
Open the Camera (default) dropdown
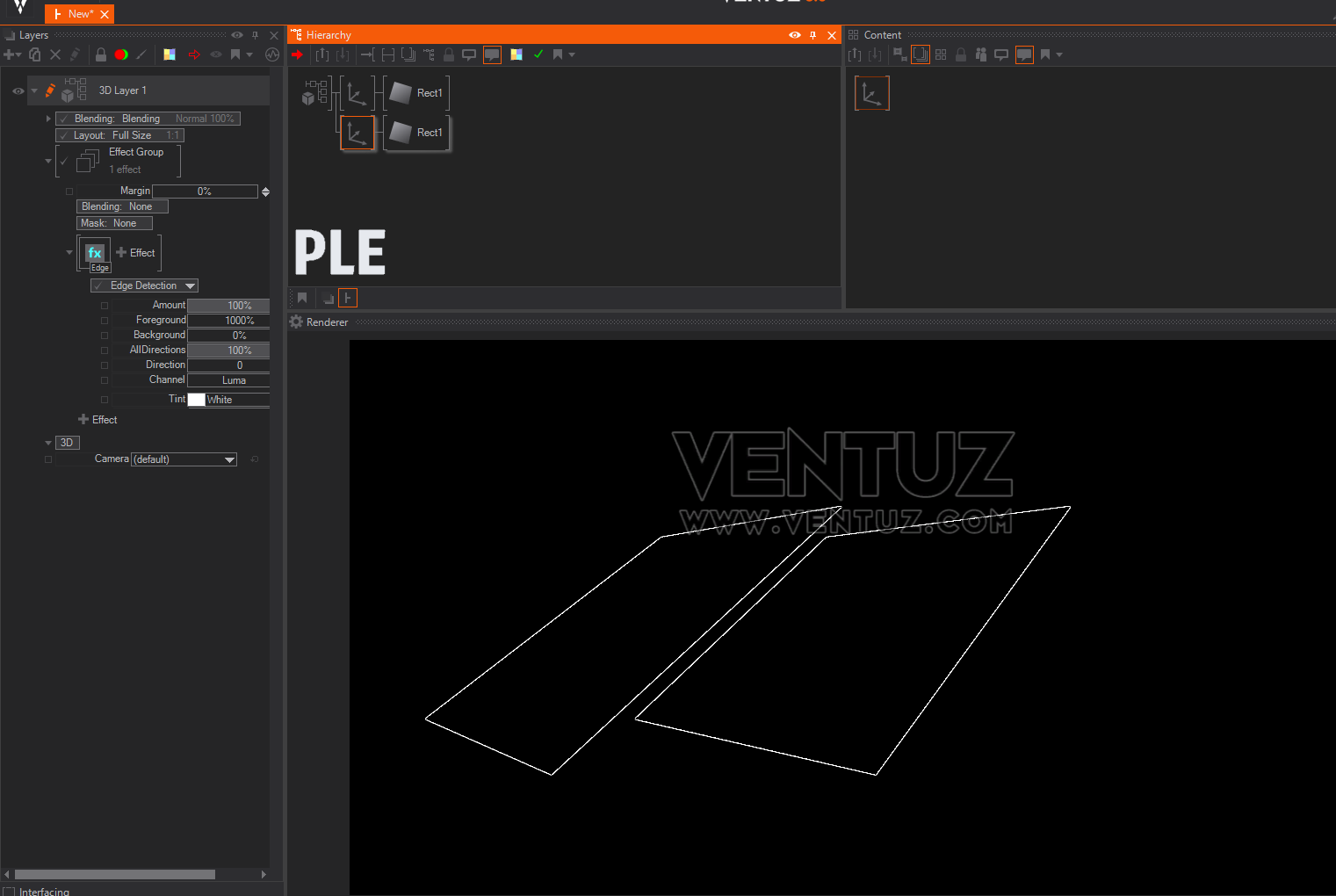pos(229,459)
